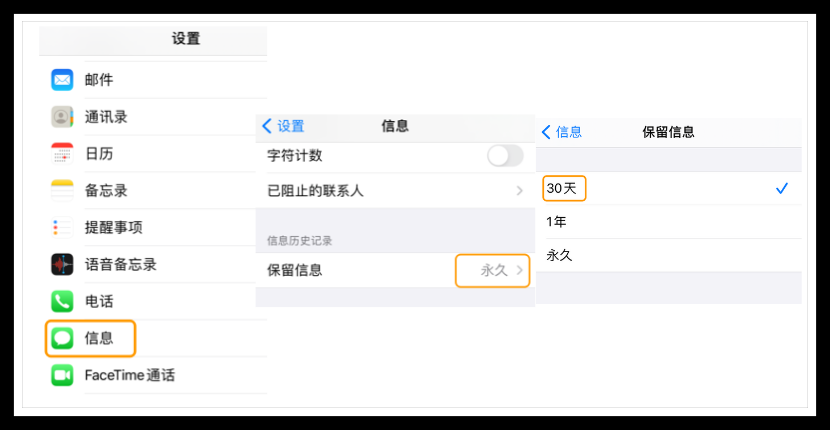Toggle the 字符计数 switch
Viewport: 830px width, 430px height.
click(505, 156)
